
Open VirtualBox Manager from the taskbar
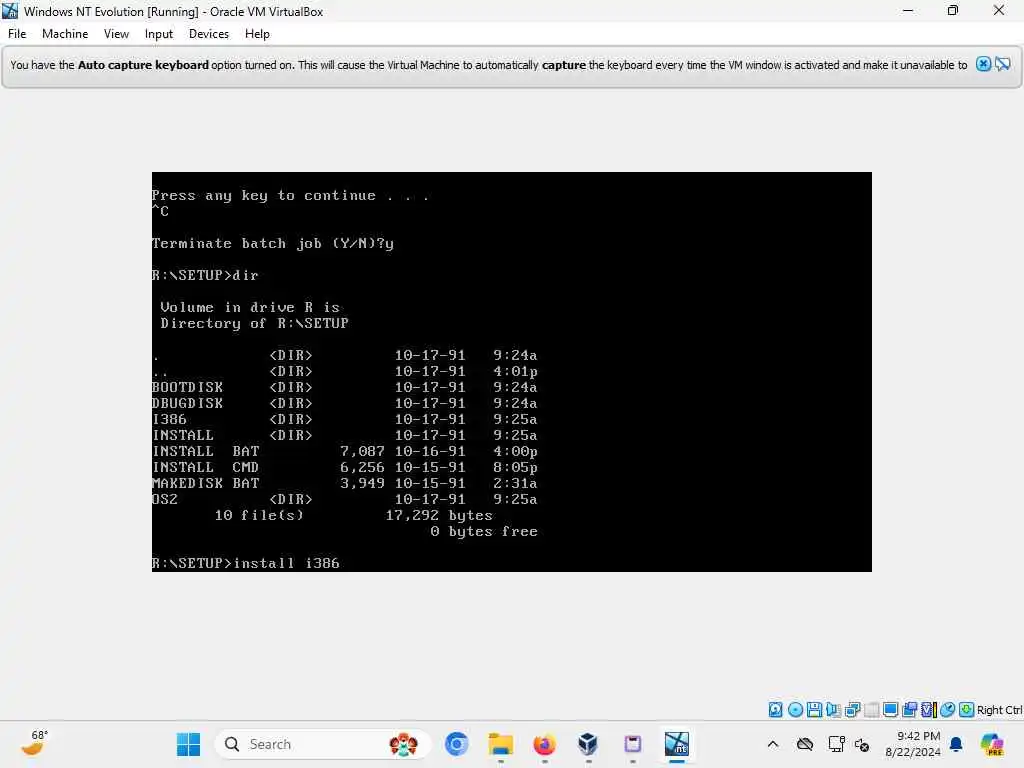click(588, 744)
